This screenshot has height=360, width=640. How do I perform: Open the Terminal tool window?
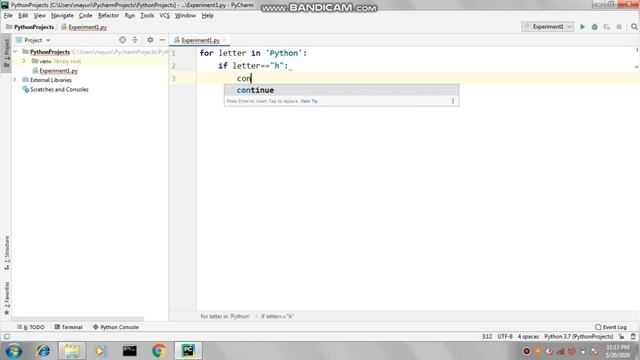click(69, 327)
